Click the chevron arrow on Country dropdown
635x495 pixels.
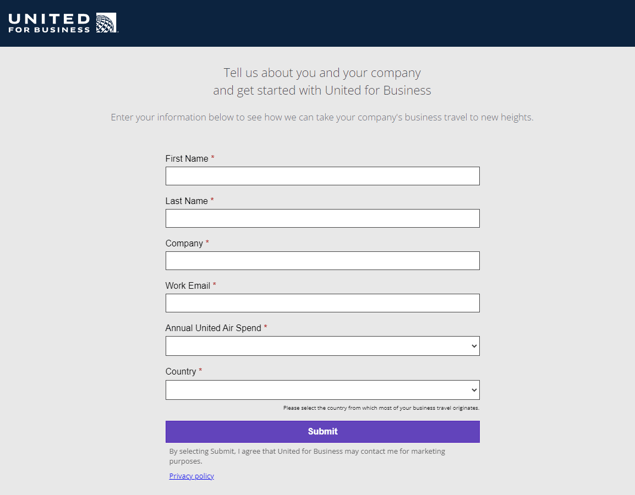pyautogui.click(x=473, y=390)
